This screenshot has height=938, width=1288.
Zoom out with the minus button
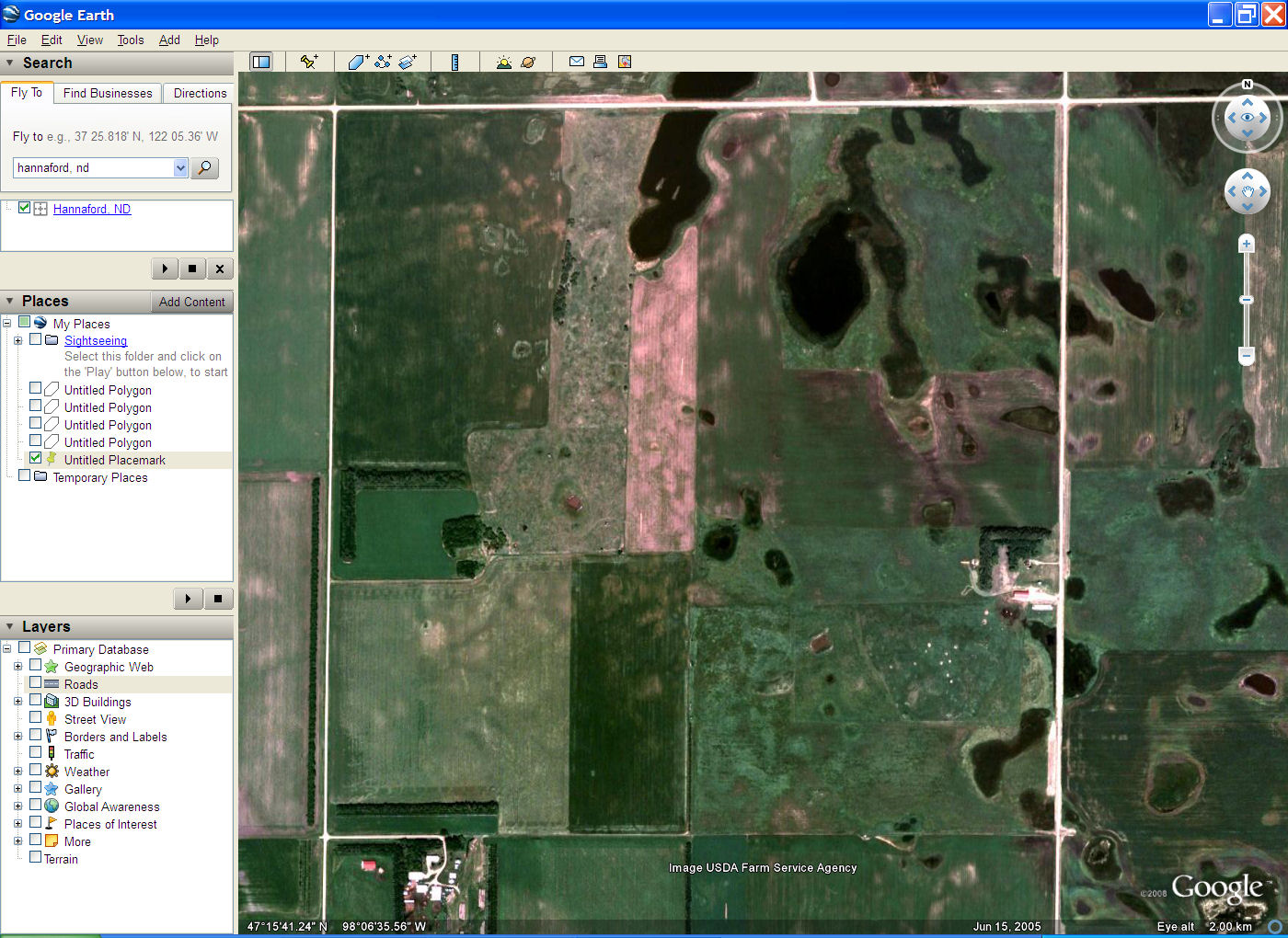click(x=1247, y=355)
